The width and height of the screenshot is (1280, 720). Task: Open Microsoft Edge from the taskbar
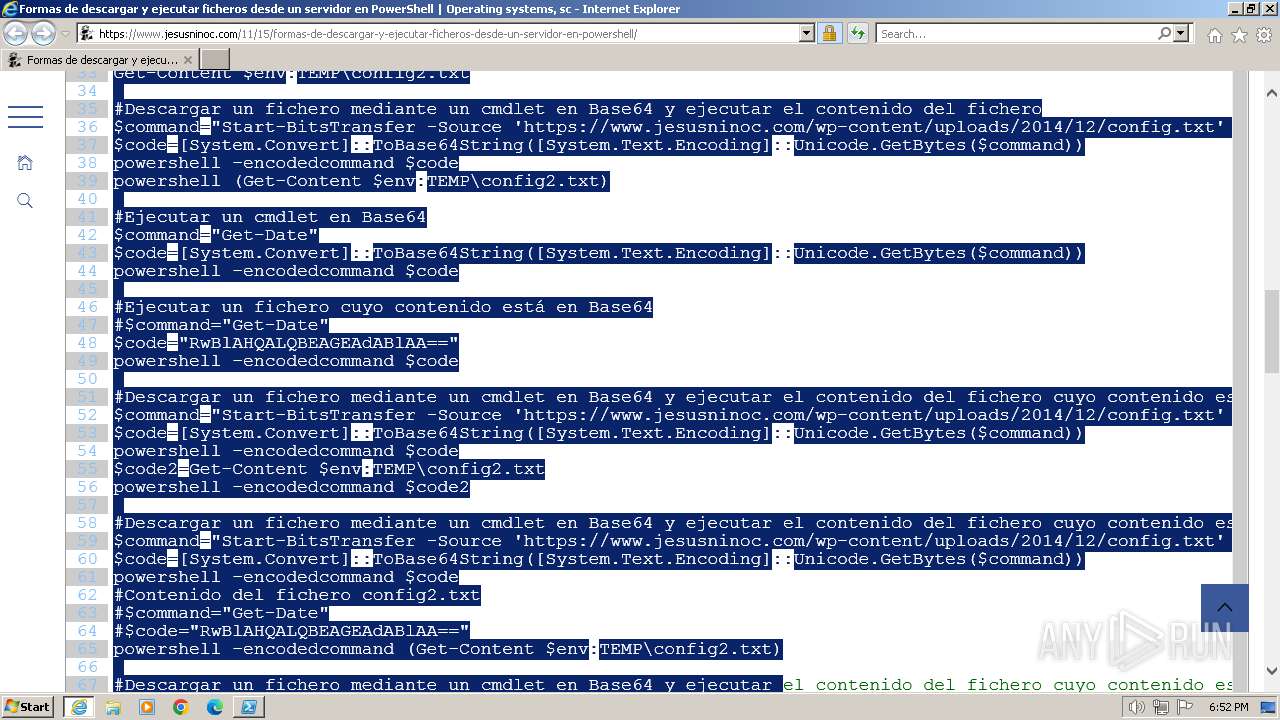click(215, 707)
